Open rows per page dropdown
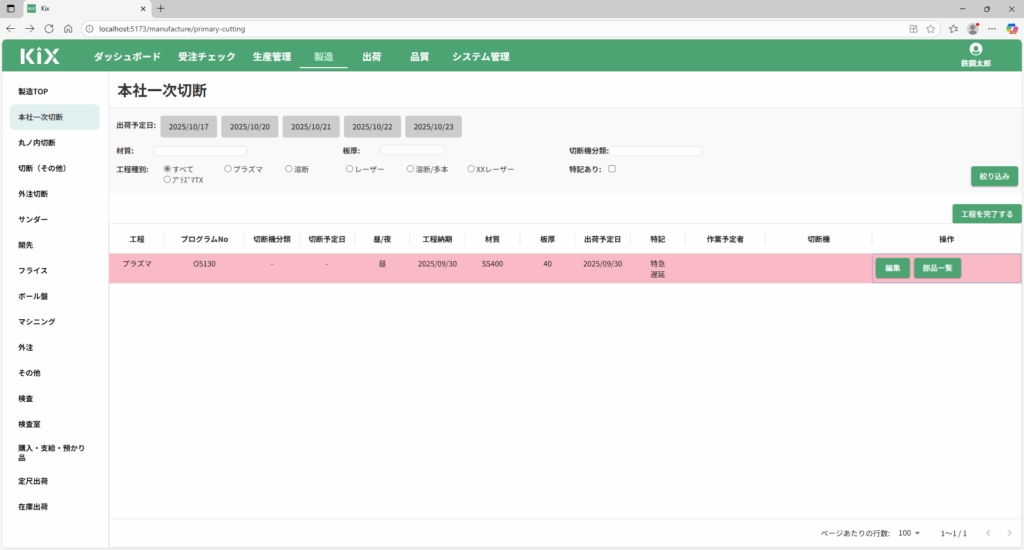Image resolution: width=1024 pixels, height=550 pixels. [909, 533]
